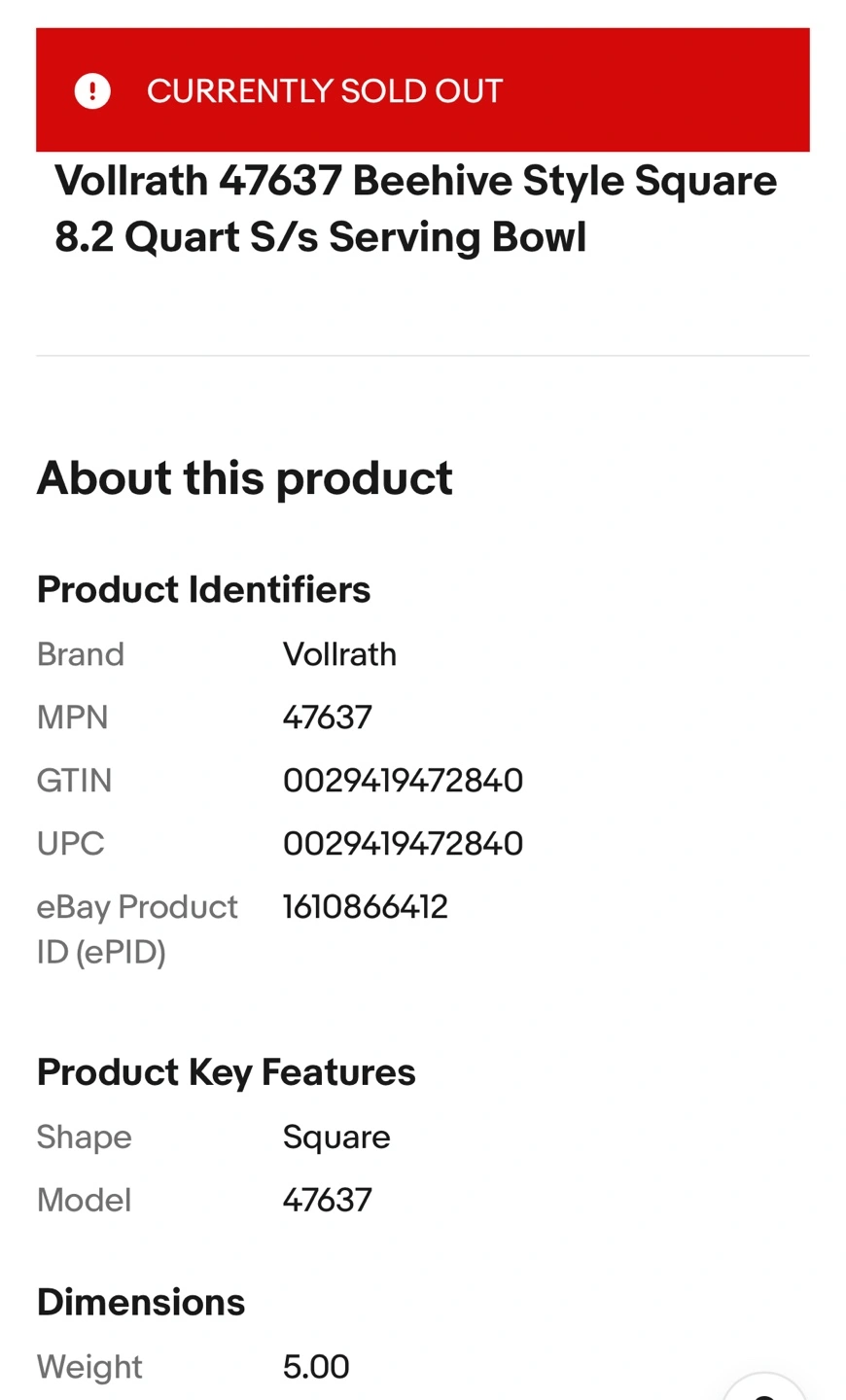Screen dimensions: 846x1400
Task: Click the GTIN number value
Action: [403, 781]
